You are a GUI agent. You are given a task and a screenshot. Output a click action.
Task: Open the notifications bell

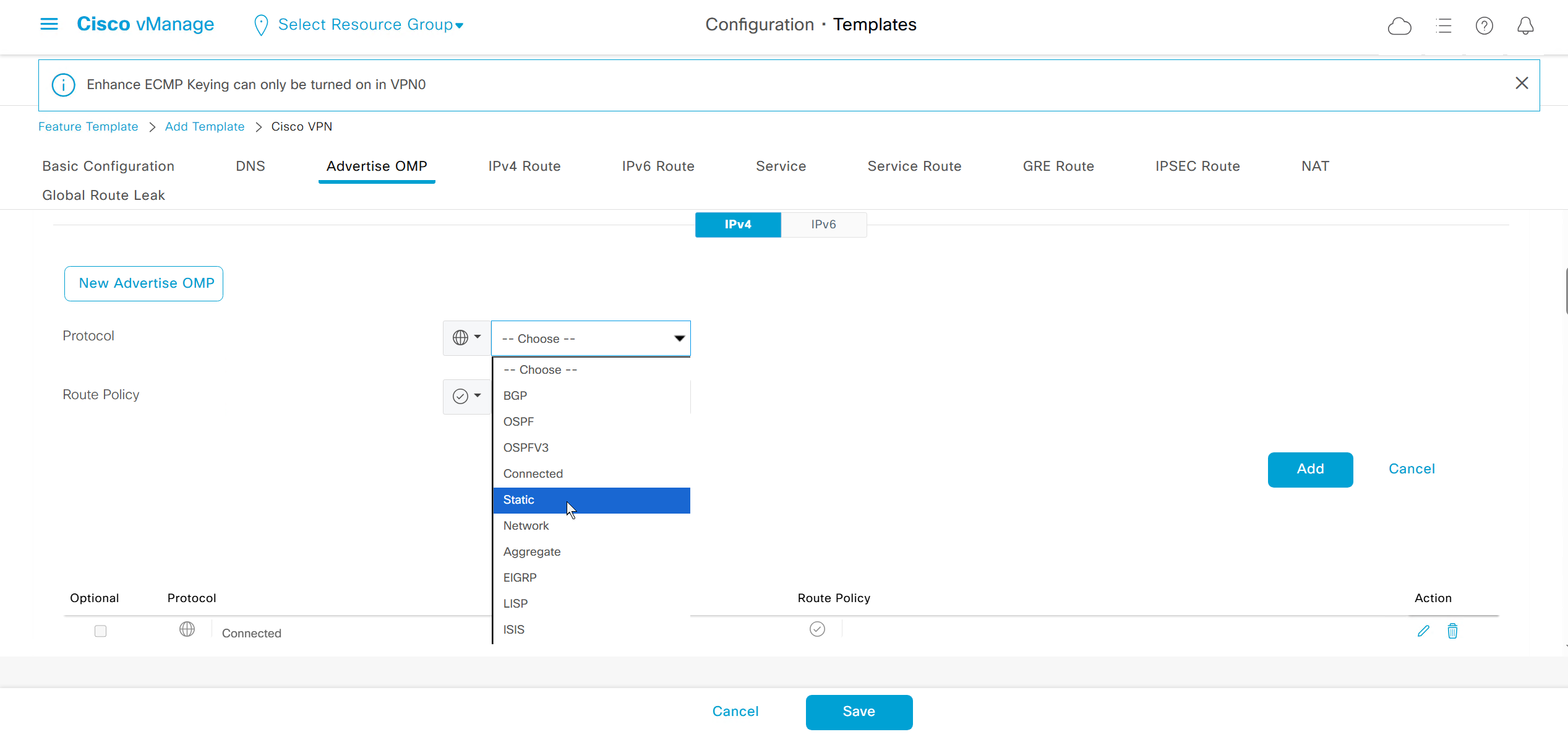tap(1525, 26)
